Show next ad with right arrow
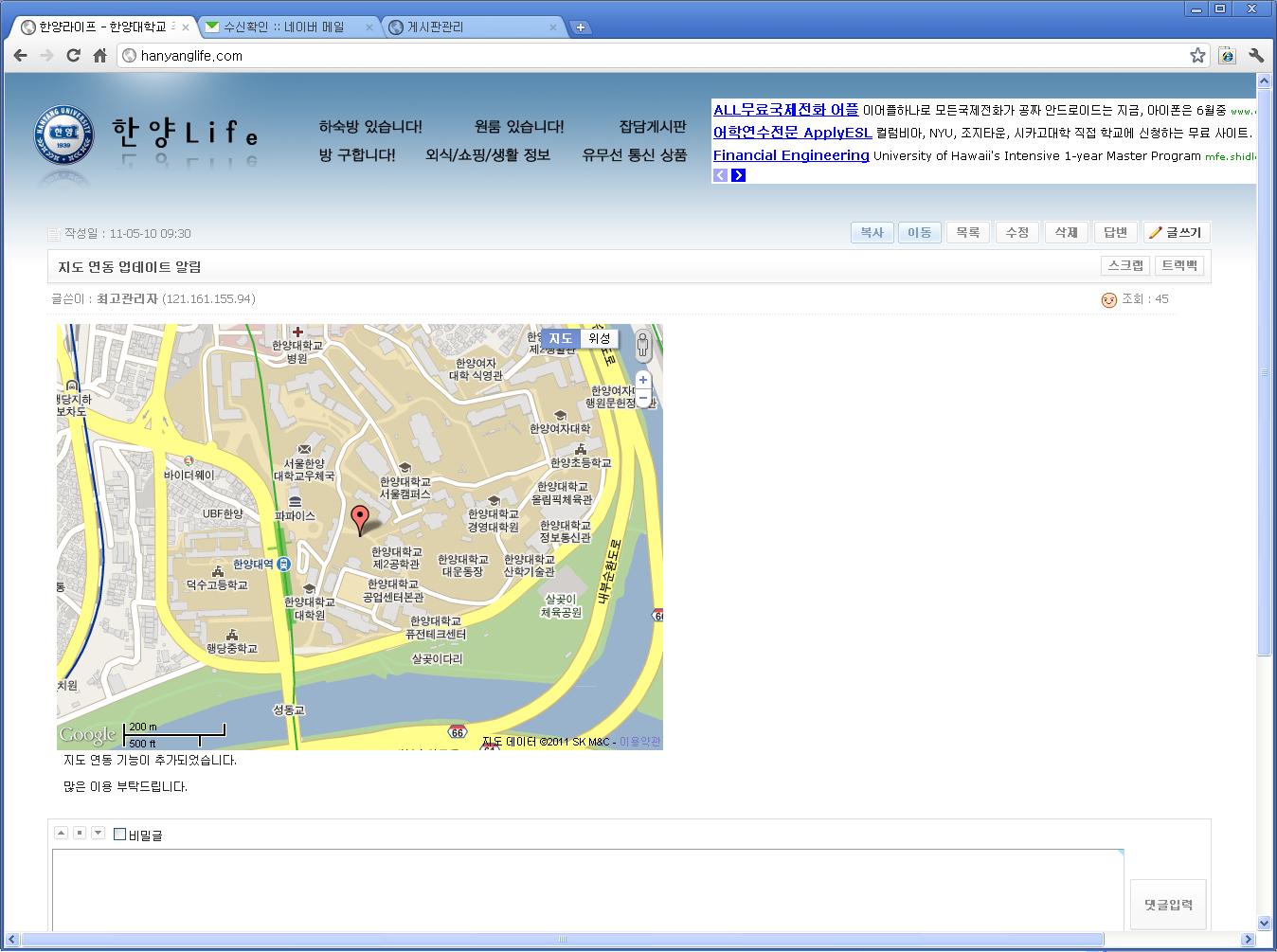1277x952 pixels. click(739, 175)
